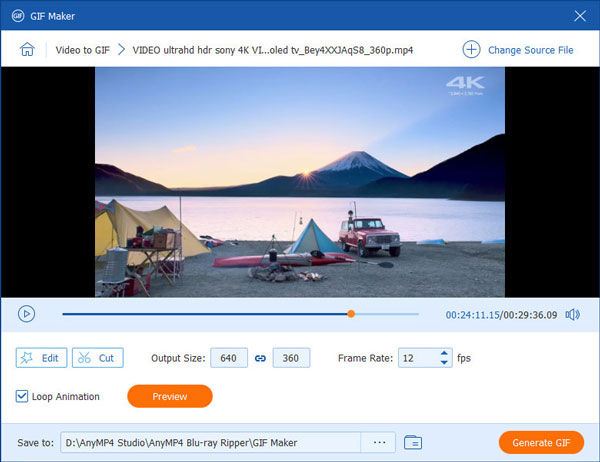Click the Change Source File plus icon

(471, 49)
